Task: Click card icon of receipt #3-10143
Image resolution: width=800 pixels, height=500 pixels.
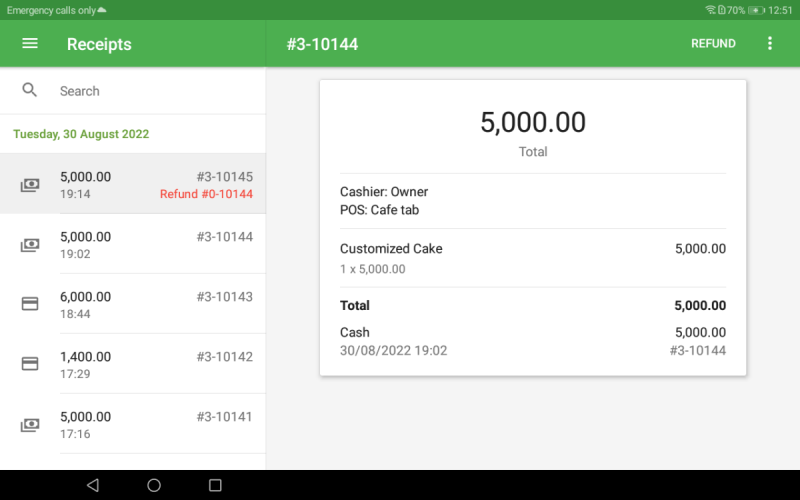Action: coord(30,304)
